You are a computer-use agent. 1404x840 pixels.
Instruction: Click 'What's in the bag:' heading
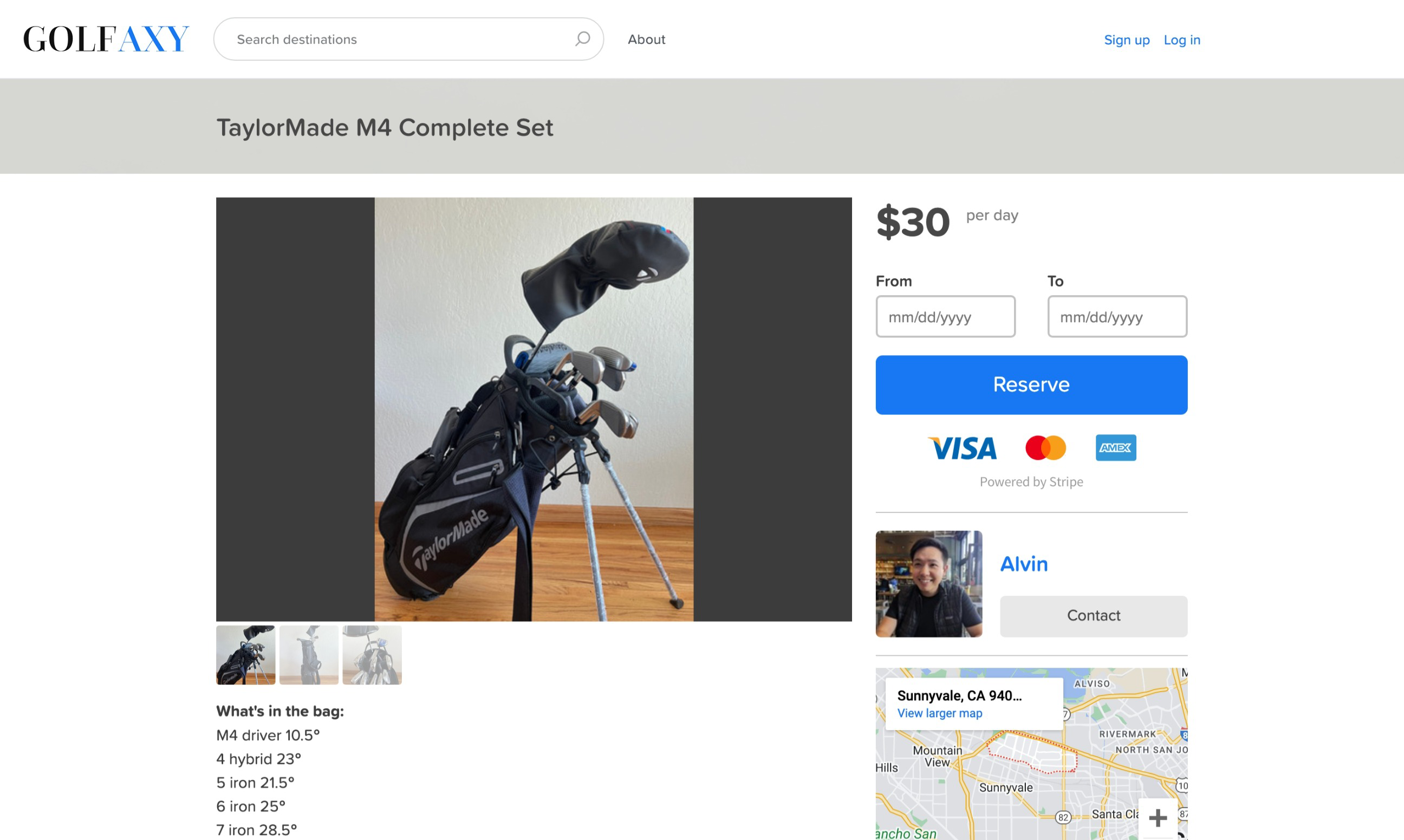pyautogui.click(x=279, y=712)
